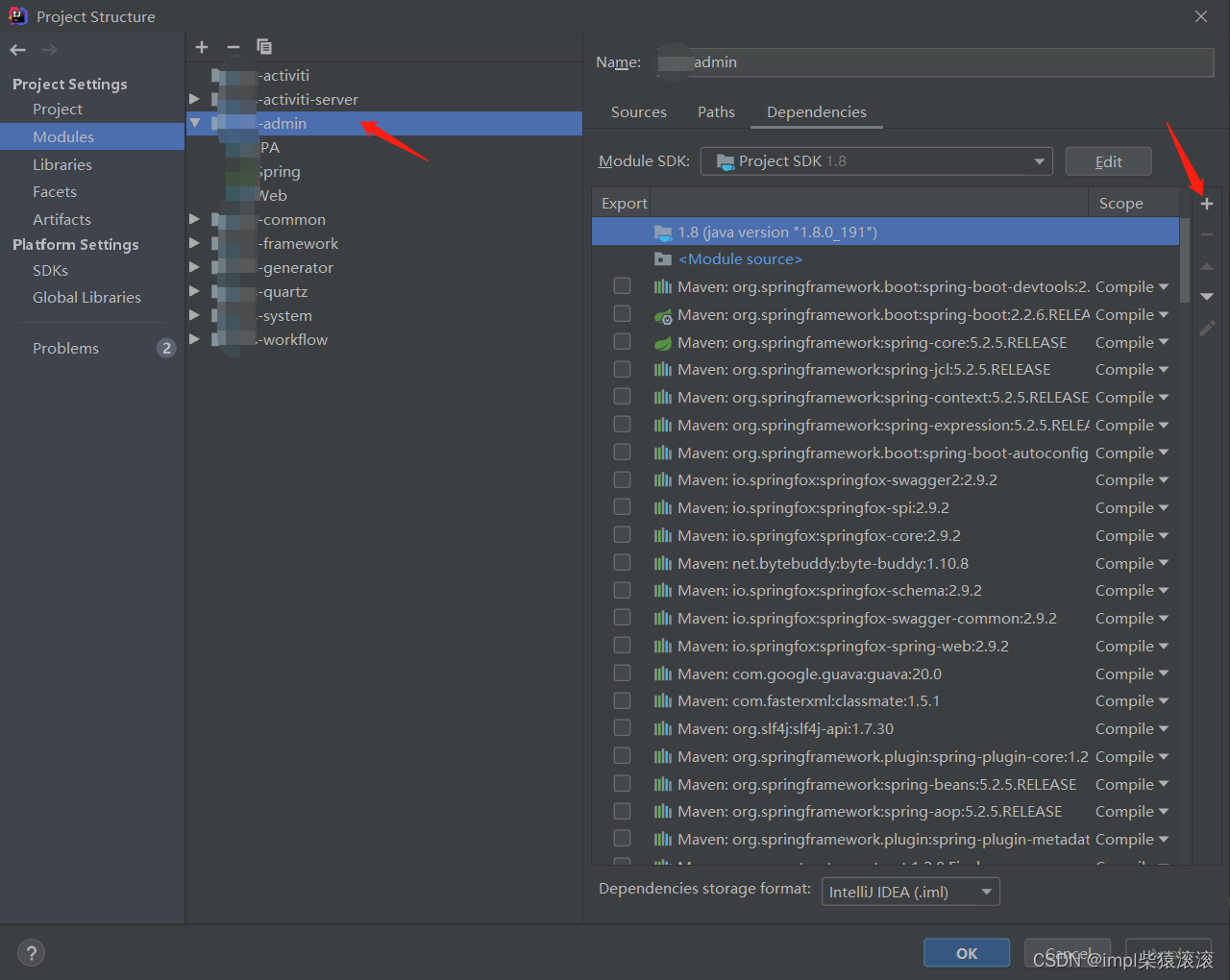Check export for slf4j-api:1.7.30
This screenshot has height=980, width=1230.
coord(623,728)
